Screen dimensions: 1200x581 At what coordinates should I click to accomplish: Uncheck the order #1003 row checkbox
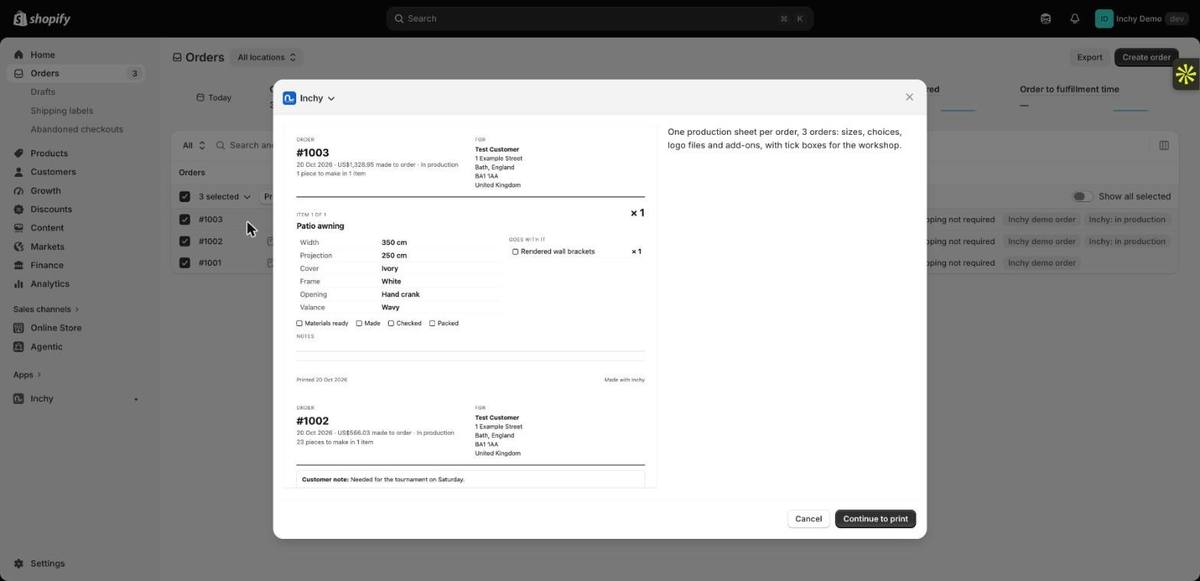184,220
